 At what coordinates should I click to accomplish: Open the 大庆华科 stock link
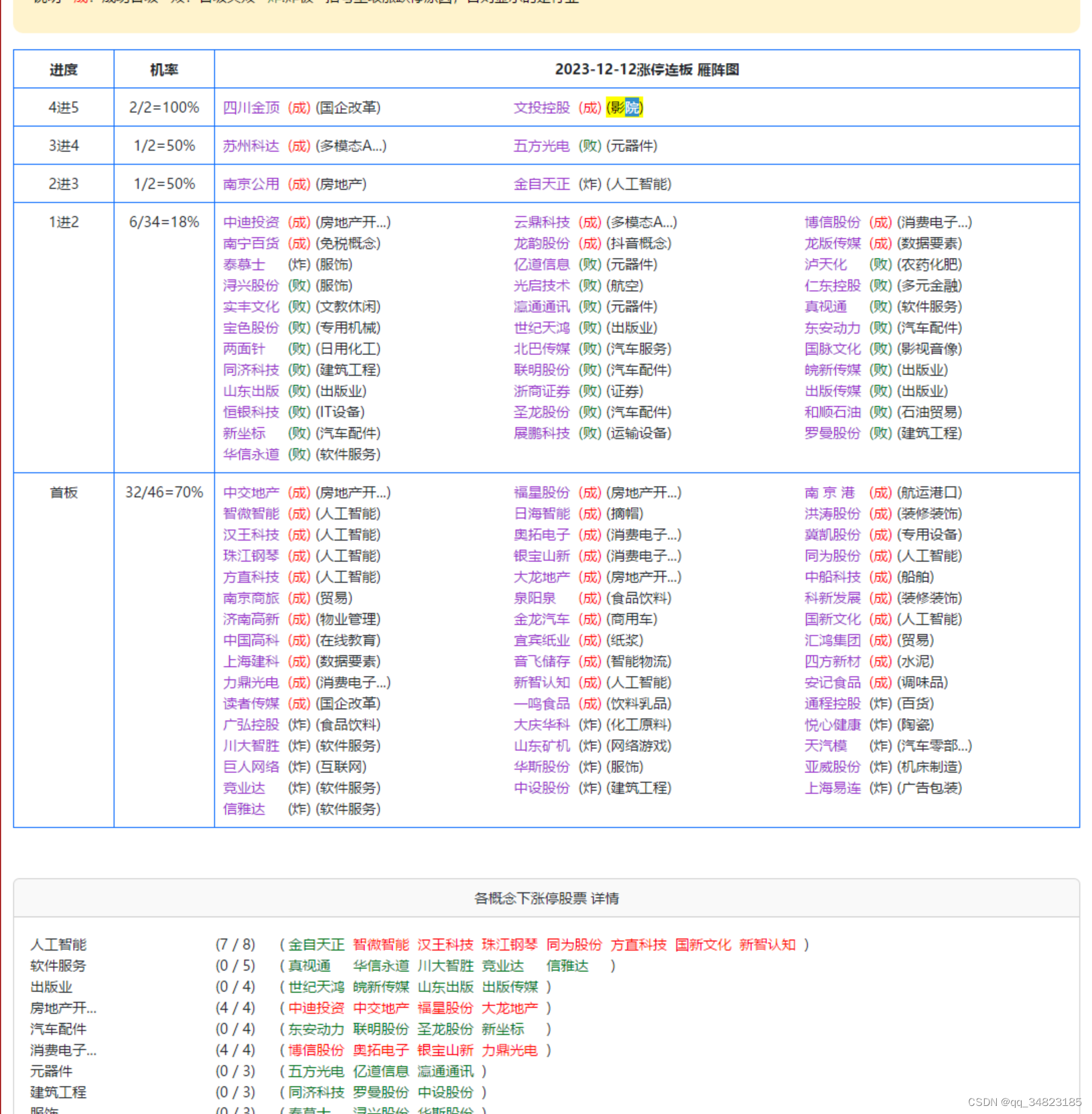pos(542,725)
